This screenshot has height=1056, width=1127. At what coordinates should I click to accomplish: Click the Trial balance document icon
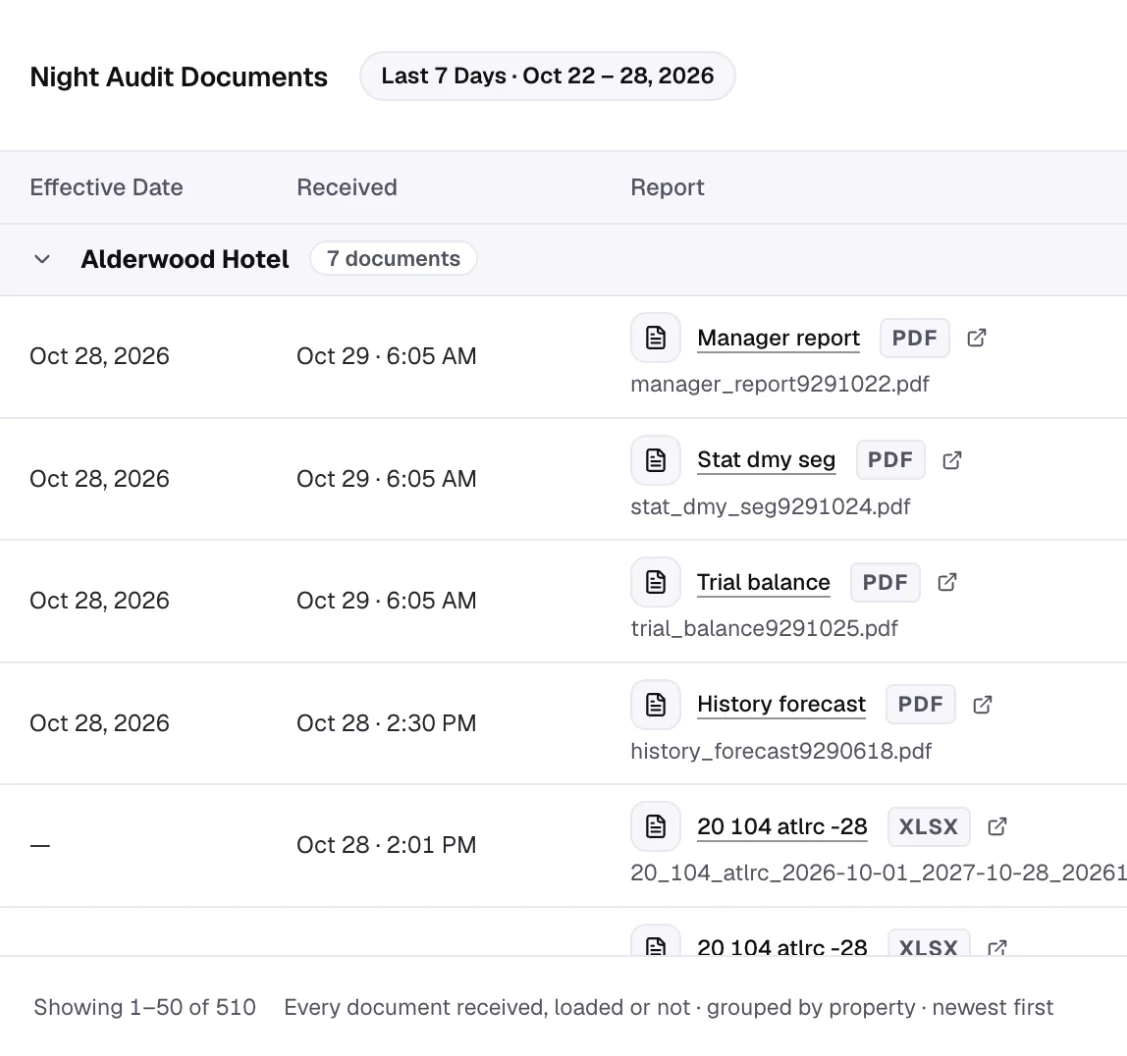pos(656,582)
